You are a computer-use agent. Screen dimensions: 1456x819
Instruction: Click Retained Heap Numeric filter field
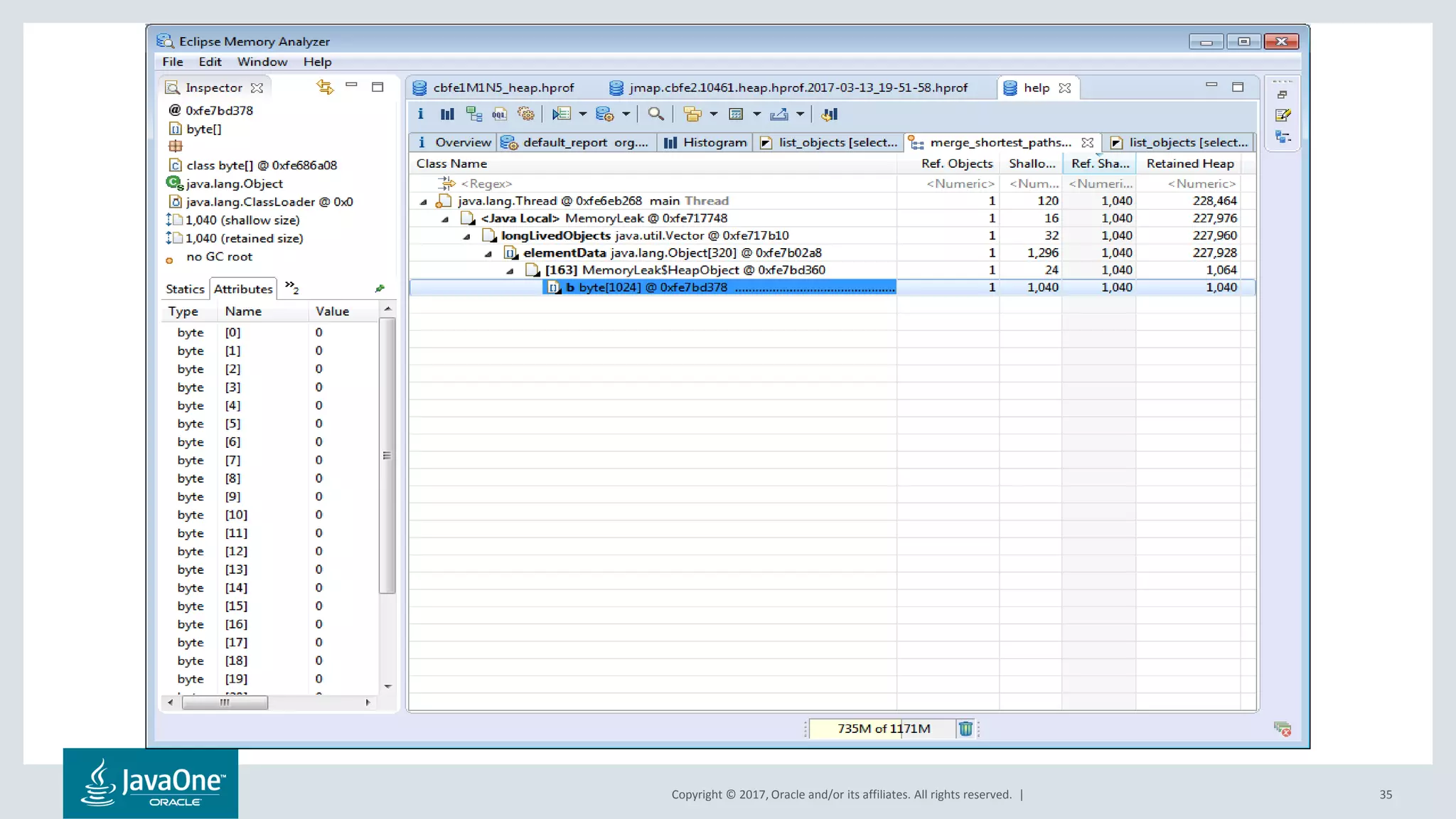click(1189, 183)
